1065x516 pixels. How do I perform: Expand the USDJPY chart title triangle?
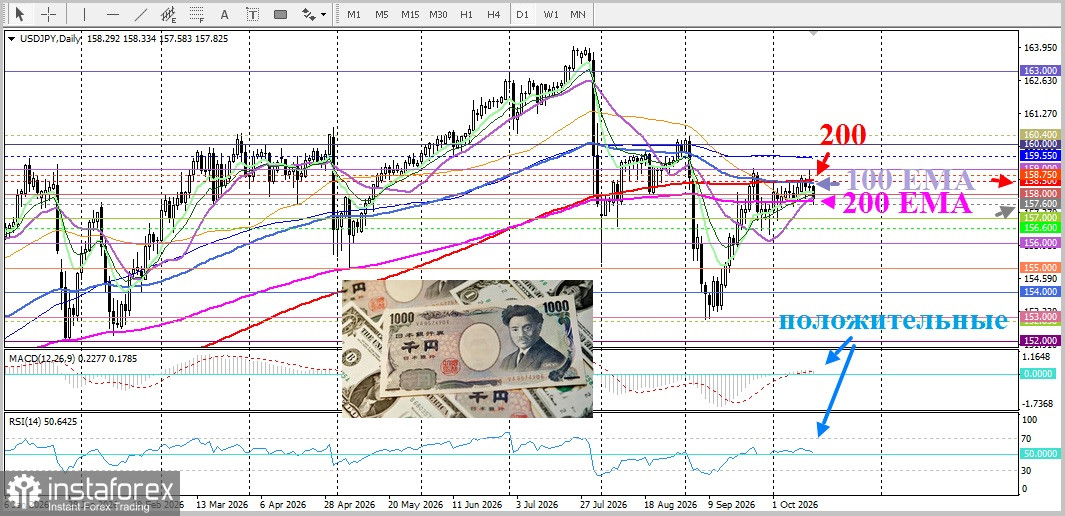11,39
